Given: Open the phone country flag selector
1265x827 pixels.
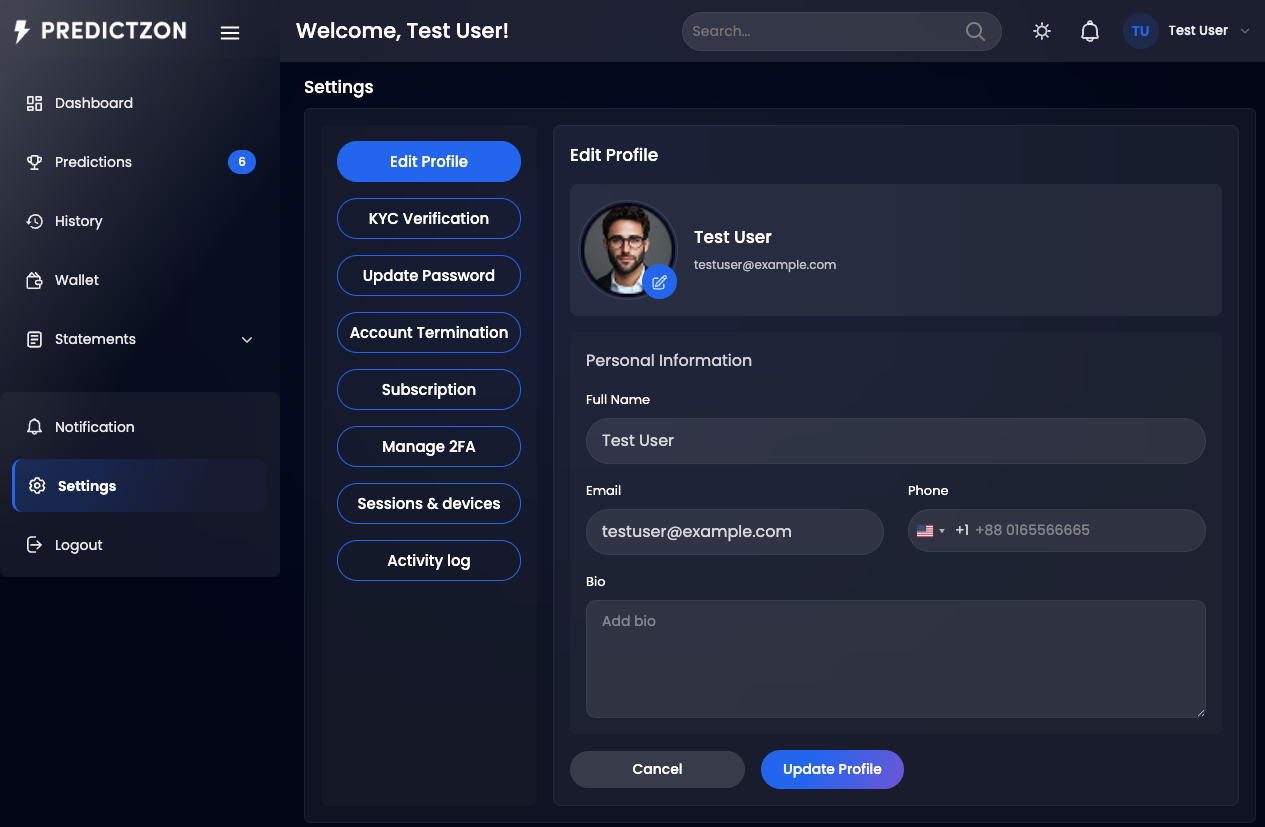Looking at the screenshot, I should pyautogui.click(x=930, y=531).
